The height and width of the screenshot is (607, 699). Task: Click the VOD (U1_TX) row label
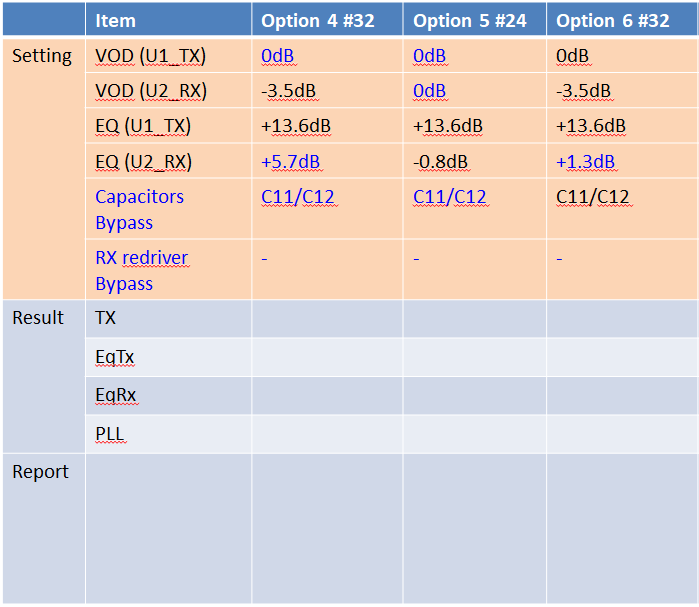[150, 56]
